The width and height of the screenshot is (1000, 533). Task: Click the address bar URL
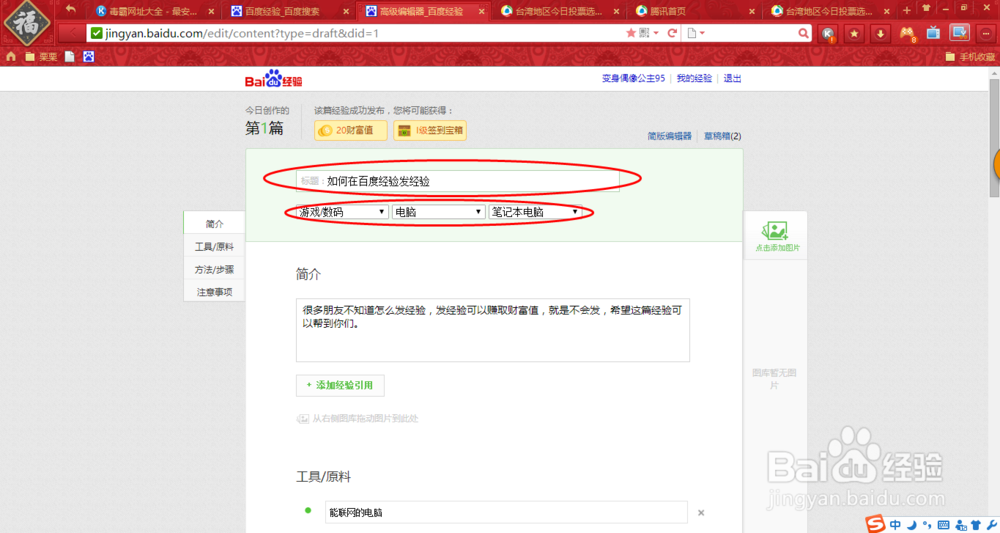tap(242, 33)
